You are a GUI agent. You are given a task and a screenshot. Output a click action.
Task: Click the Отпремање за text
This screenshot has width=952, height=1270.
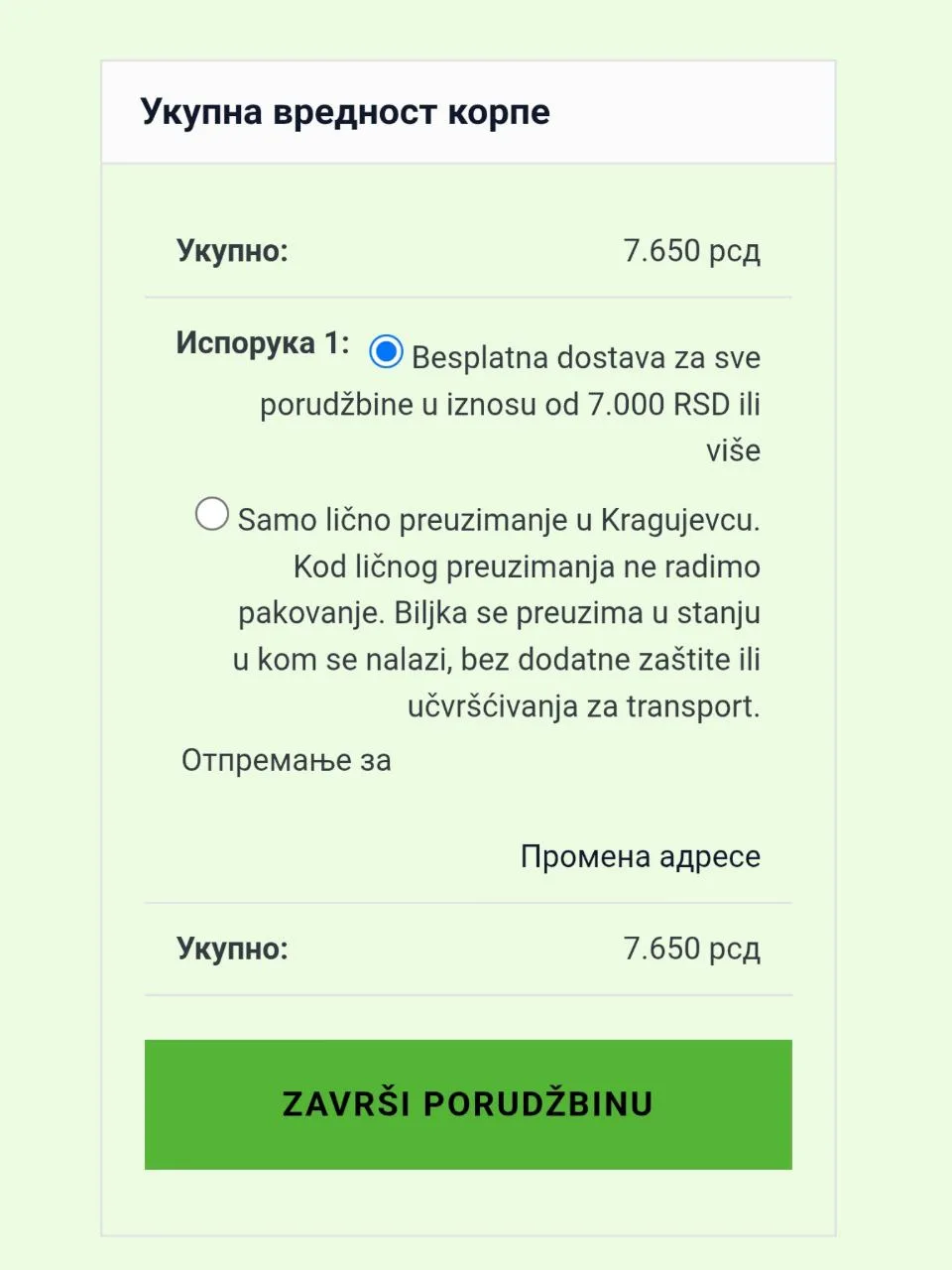point(286,760)
